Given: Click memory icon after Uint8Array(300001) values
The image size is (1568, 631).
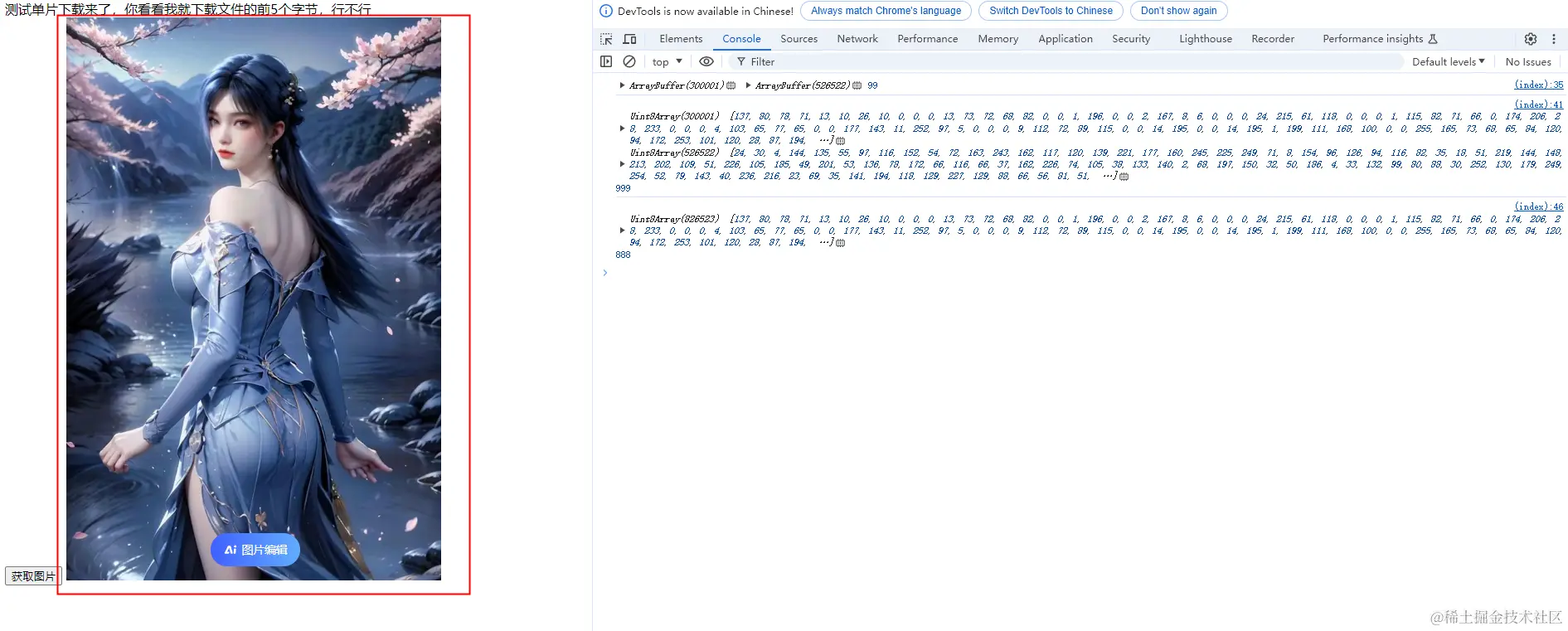Looking at the screenshot, I should [840, 141].
